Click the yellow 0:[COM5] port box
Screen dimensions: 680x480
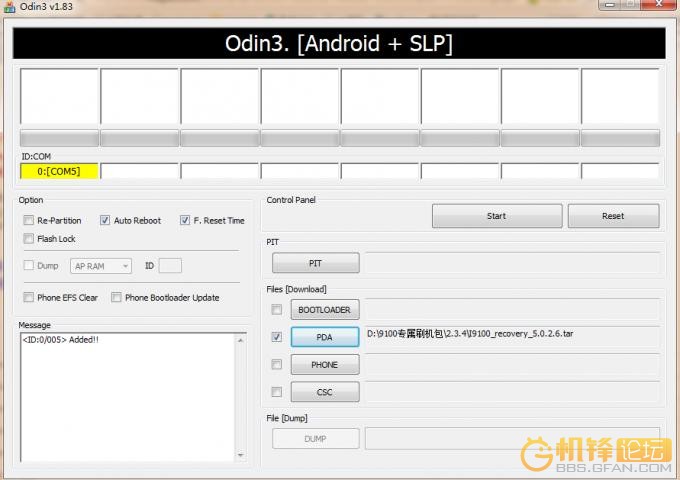59,171
